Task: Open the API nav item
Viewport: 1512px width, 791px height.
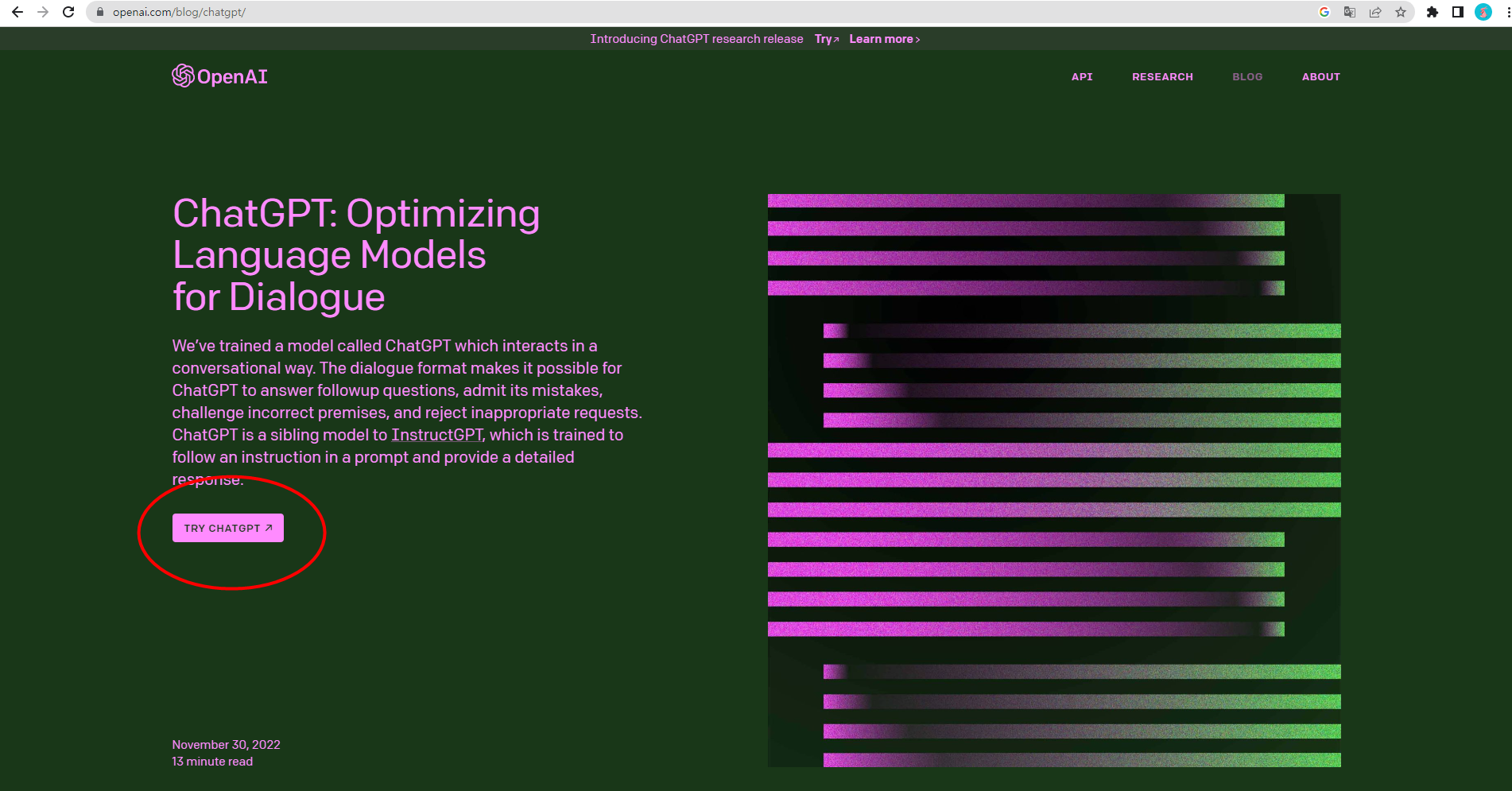Action: click(1082, 77)
